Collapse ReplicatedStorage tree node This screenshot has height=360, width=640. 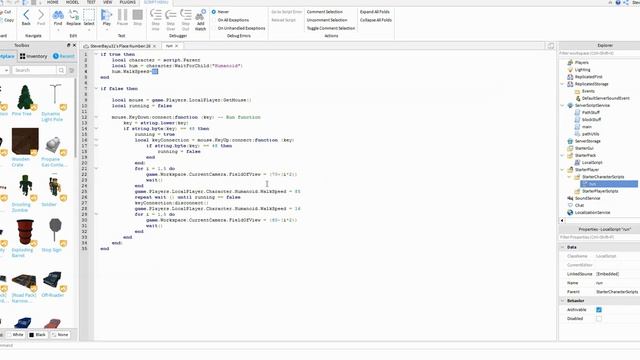[x=562, y=84]
